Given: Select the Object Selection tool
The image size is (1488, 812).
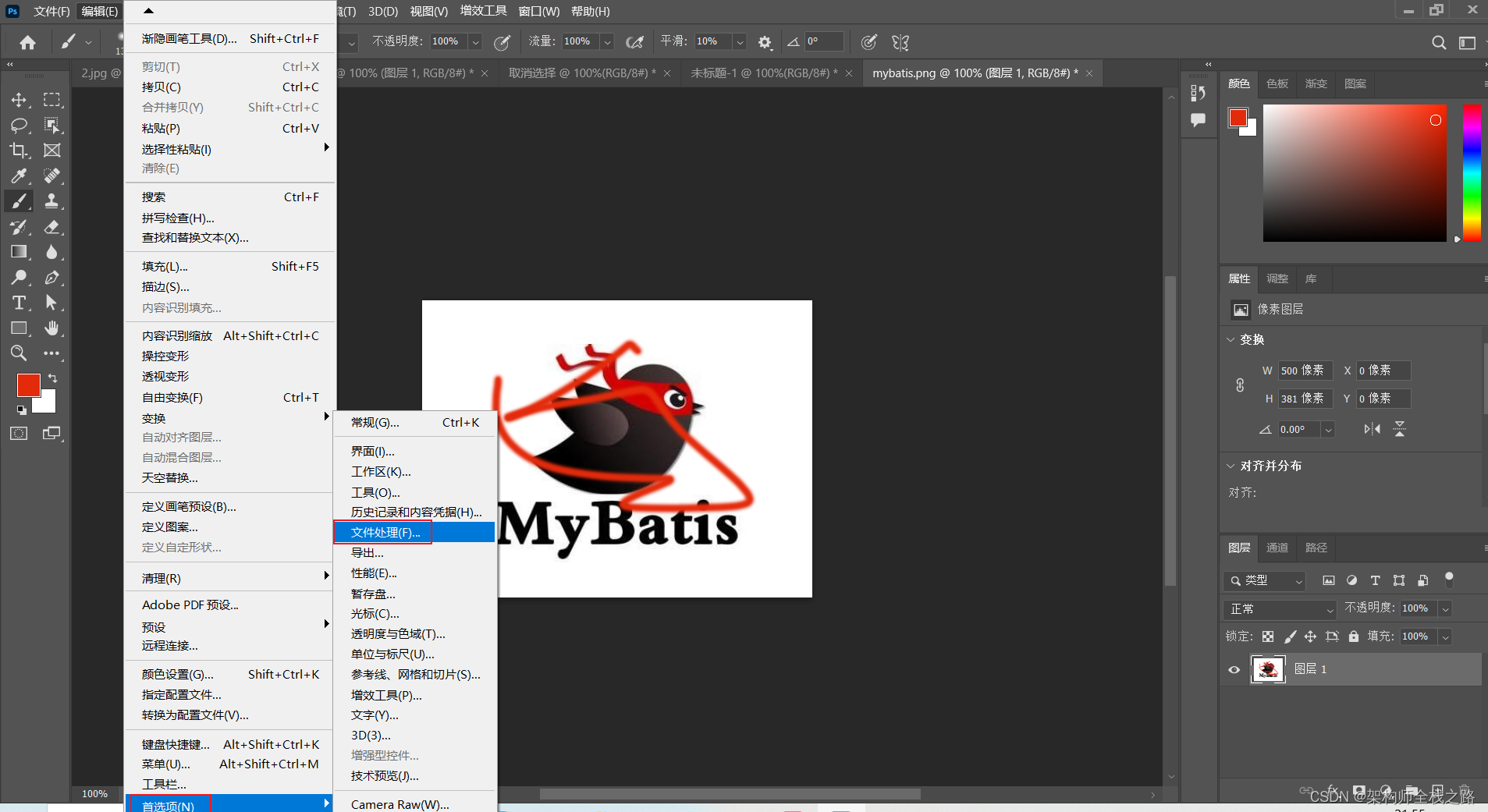Looking at the screenshot, I should (51, 126).
